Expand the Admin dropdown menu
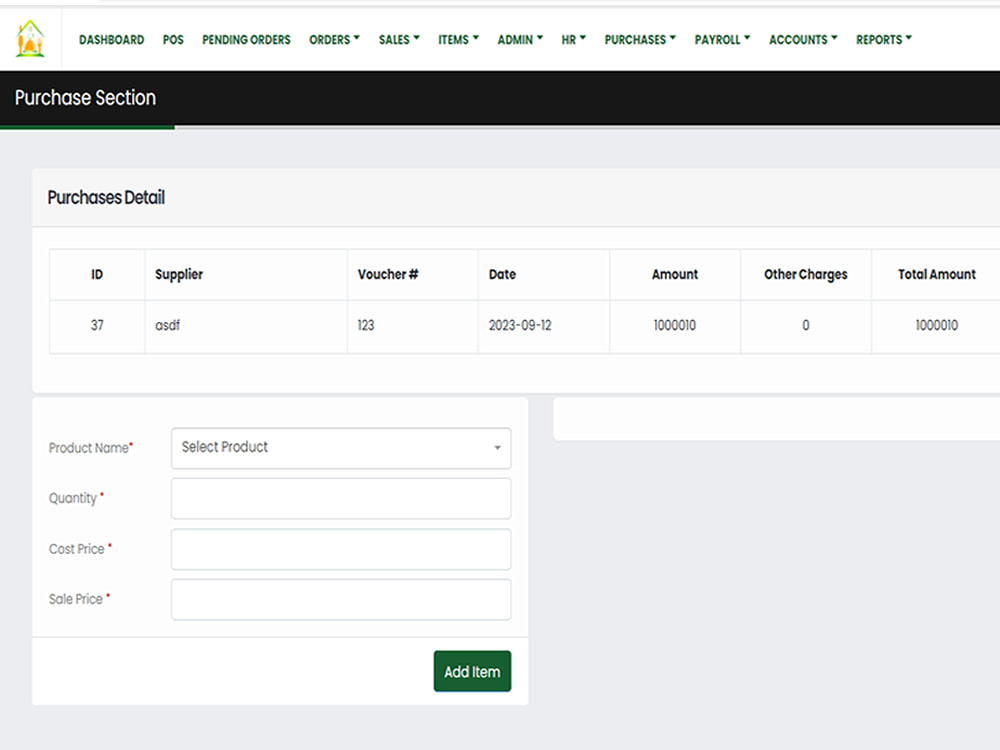Image resolution: width=1000 pixels, height=750 pixels. click(x=520, y=40)
